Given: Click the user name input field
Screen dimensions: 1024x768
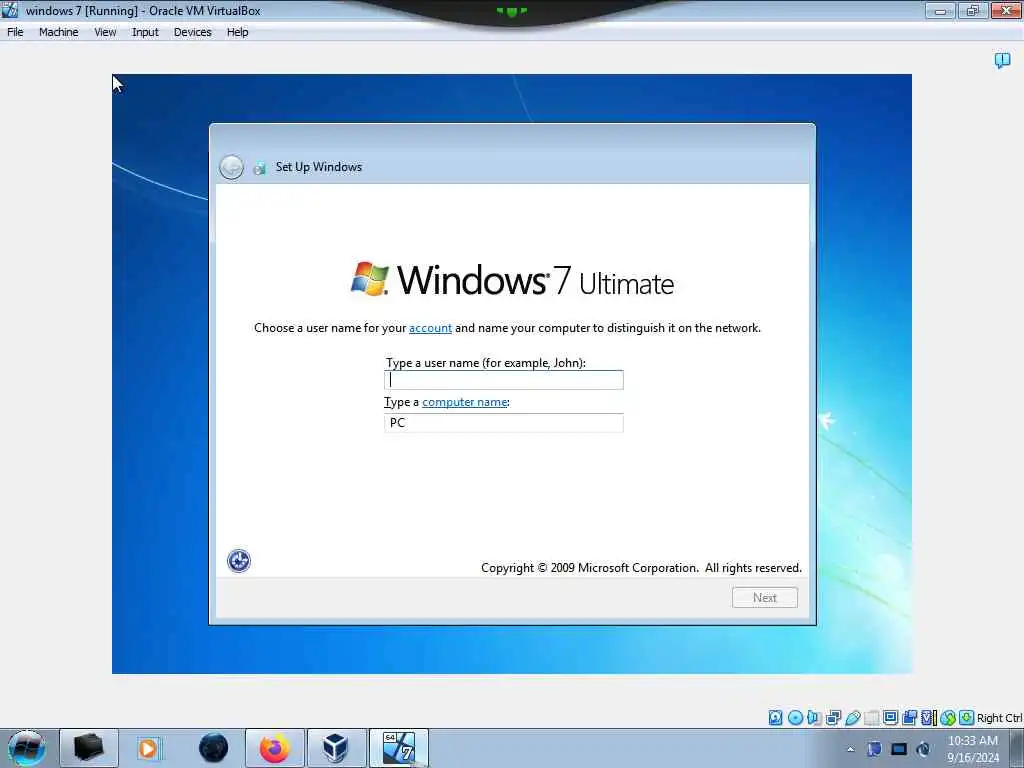Looking at the screenshot, I should click(504, 380).
